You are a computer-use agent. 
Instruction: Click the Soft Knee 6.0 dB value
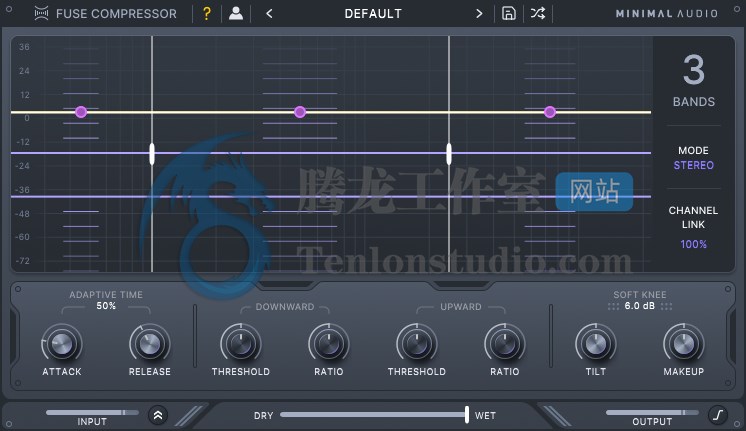pos(639,306)
